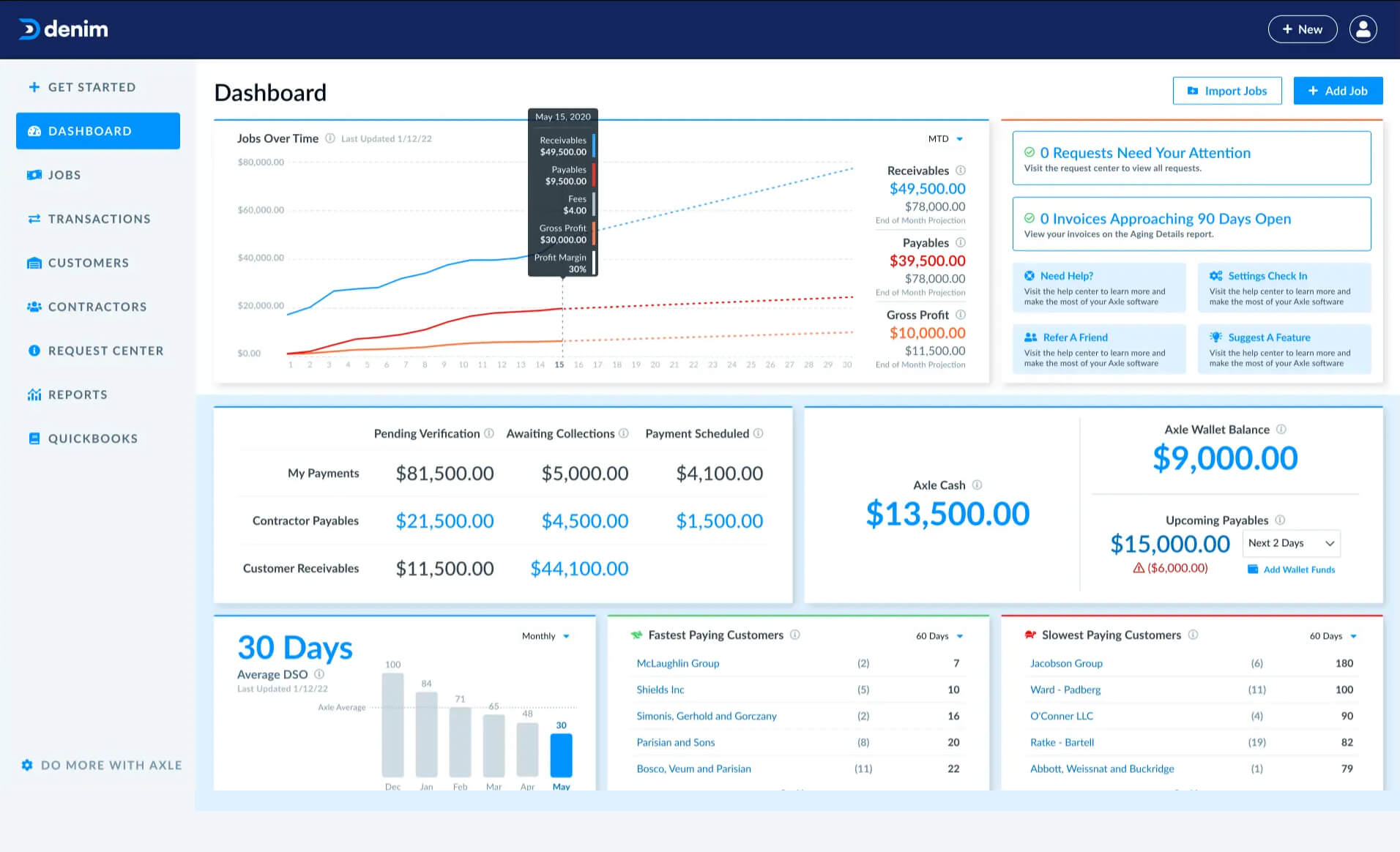The width and height of the screenshot is (1400, 852).
Task: Go to Transactions in sidebar
Action: point(98,219)
